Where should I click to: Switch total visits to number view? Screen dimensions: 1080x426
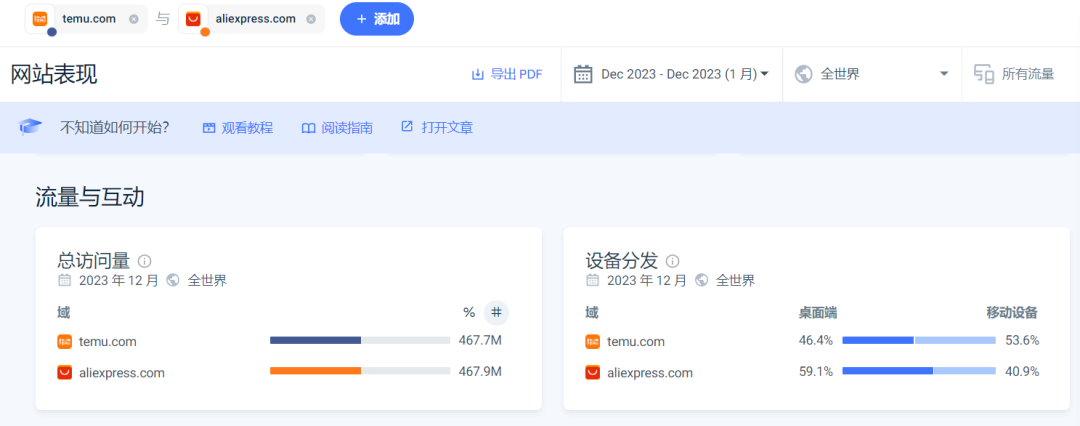click(x=497, y=313)
